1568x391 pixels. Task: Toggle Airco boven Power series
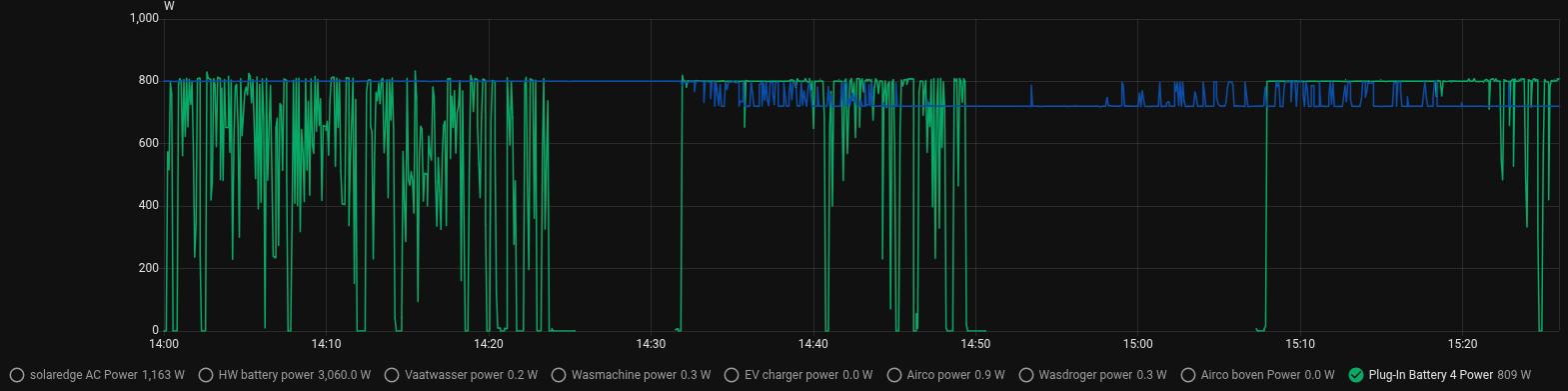point(1257,375)
